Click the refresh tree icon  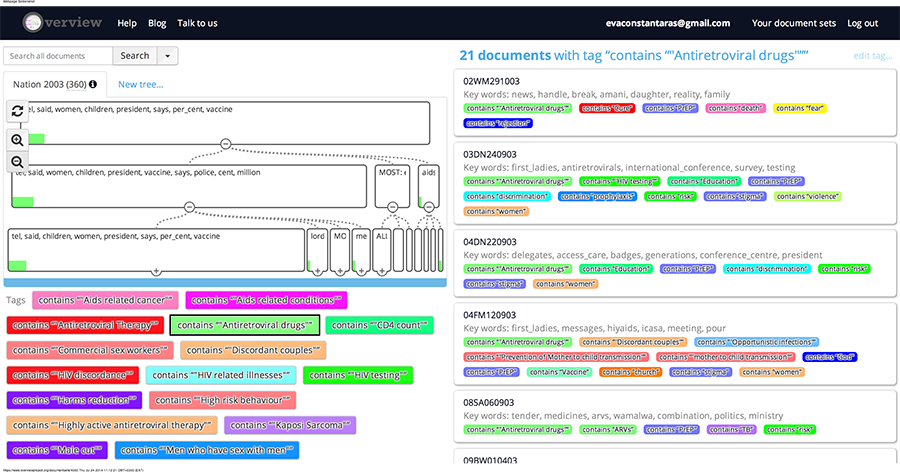pos(17,112)
